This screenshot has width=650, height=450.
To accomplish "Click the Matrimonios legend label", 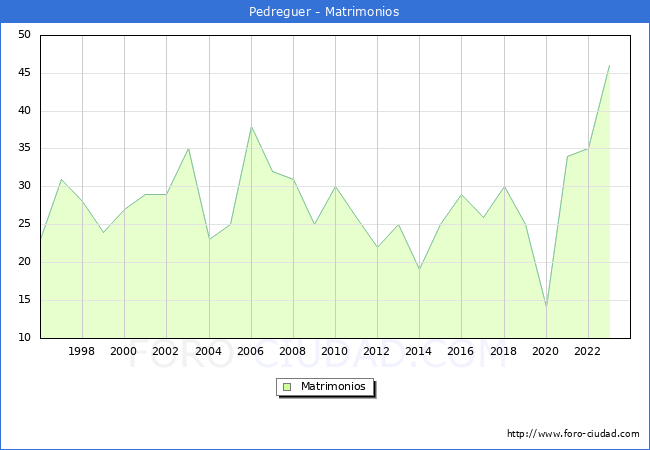I will 333,386.
